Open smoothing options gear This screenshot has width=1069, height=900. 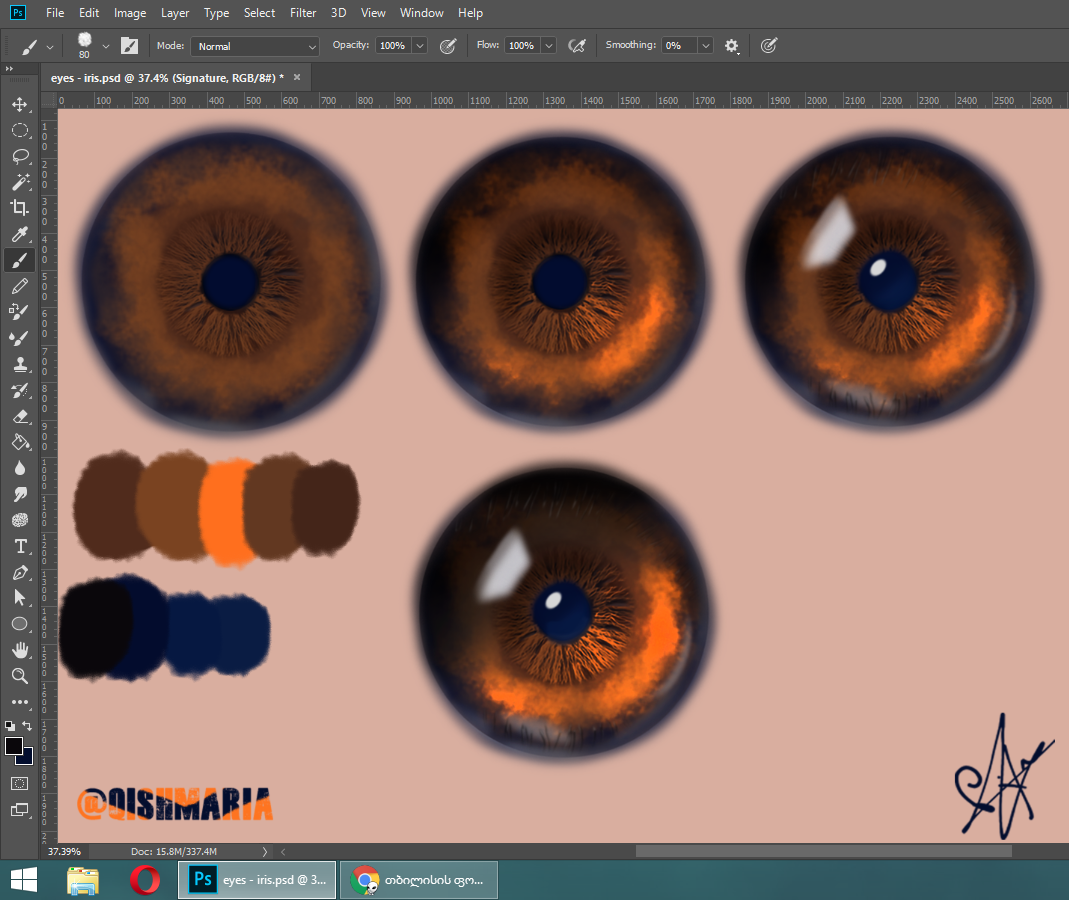732,46
